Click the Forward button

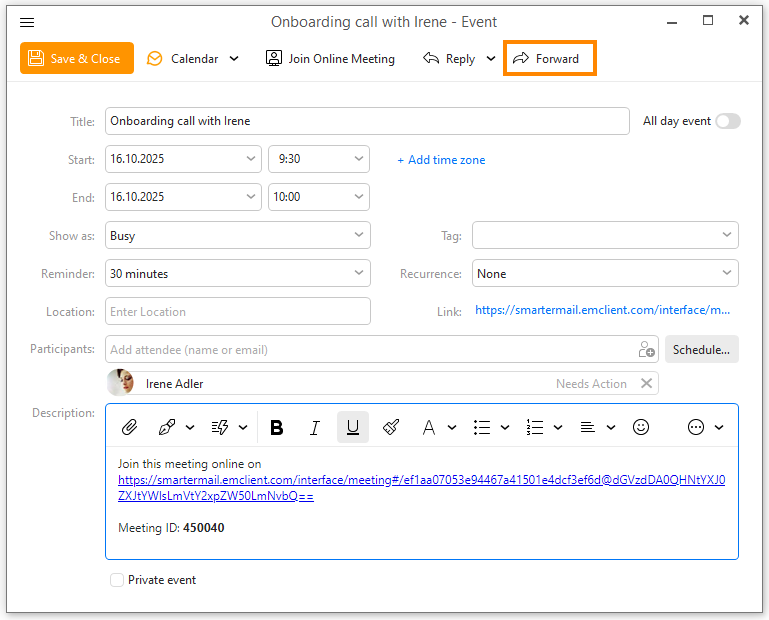click(549, 59)
